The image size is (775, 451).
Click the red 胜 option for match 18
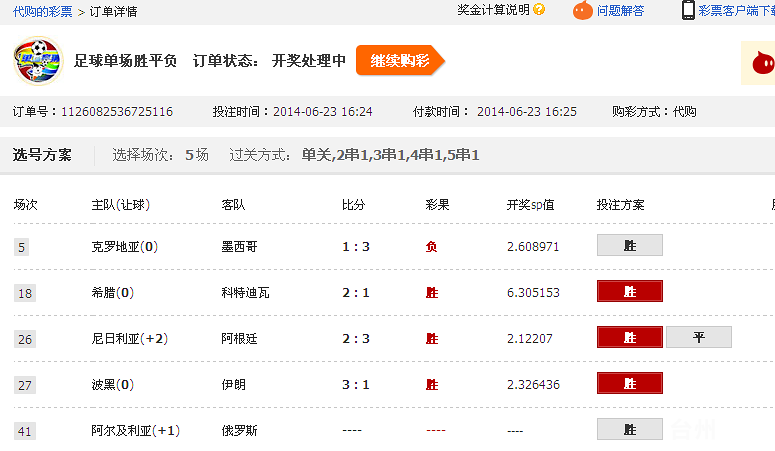tap(630, 291)
